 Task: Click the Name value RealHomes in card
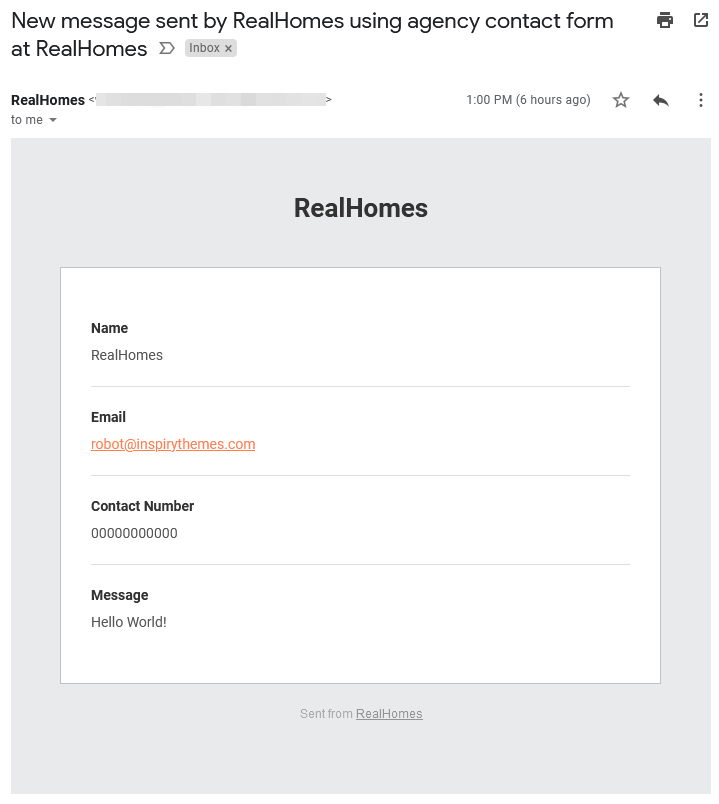127,355
